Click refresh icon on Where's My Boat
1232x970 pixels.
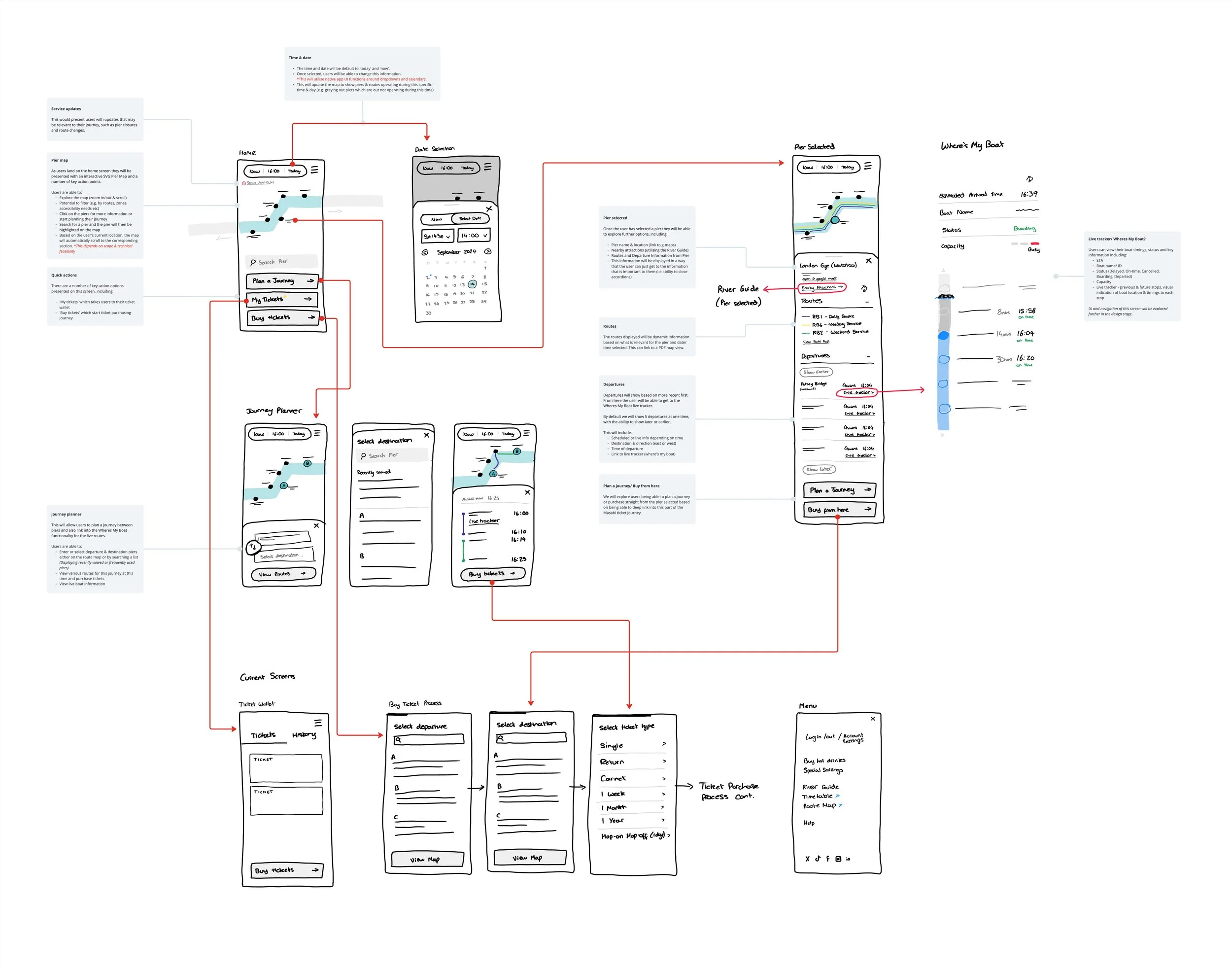(x=1029, y=179)
